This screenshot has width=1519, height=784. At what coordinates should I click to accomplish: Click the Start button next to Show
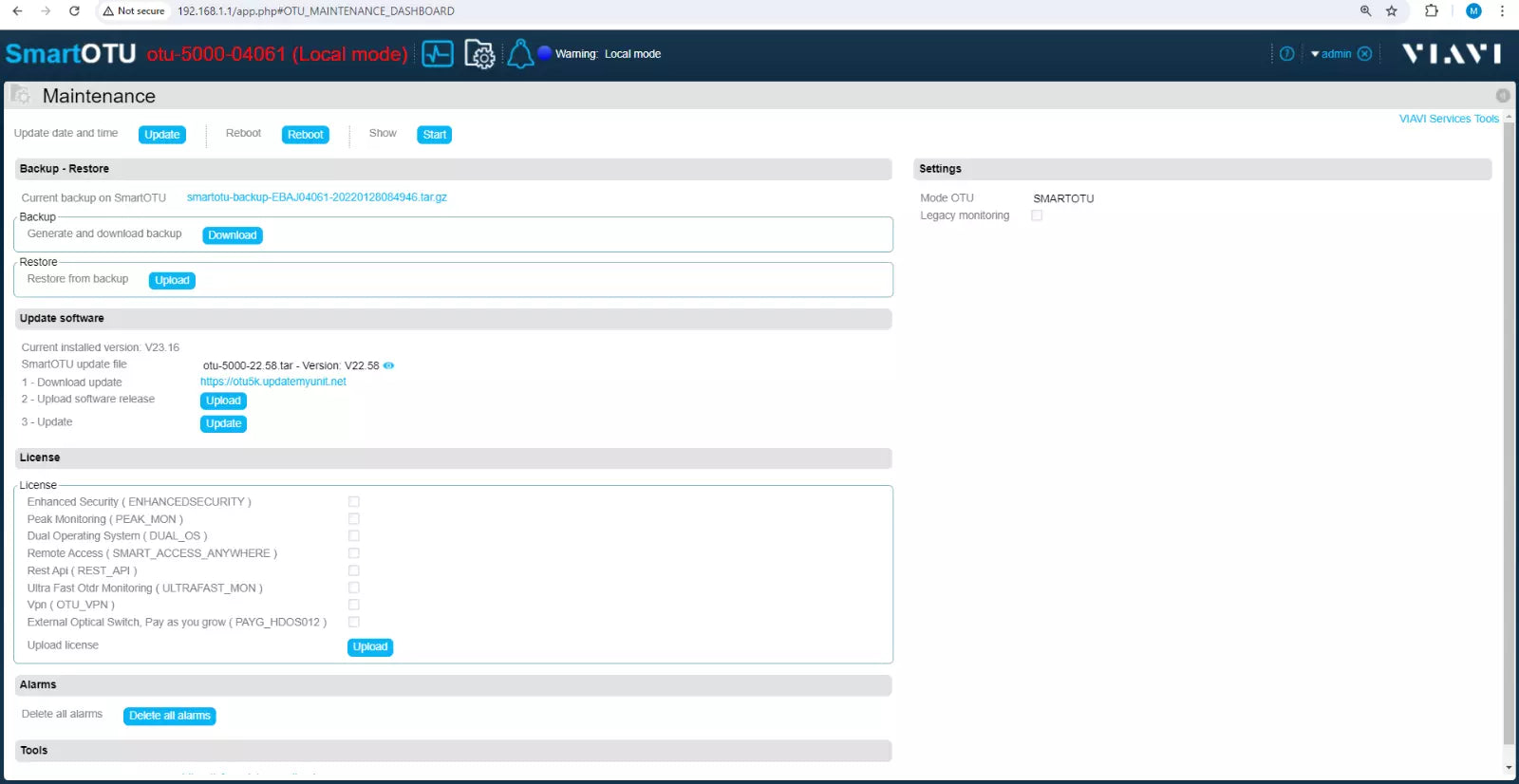pyautogui.click(x=435, y=135)
